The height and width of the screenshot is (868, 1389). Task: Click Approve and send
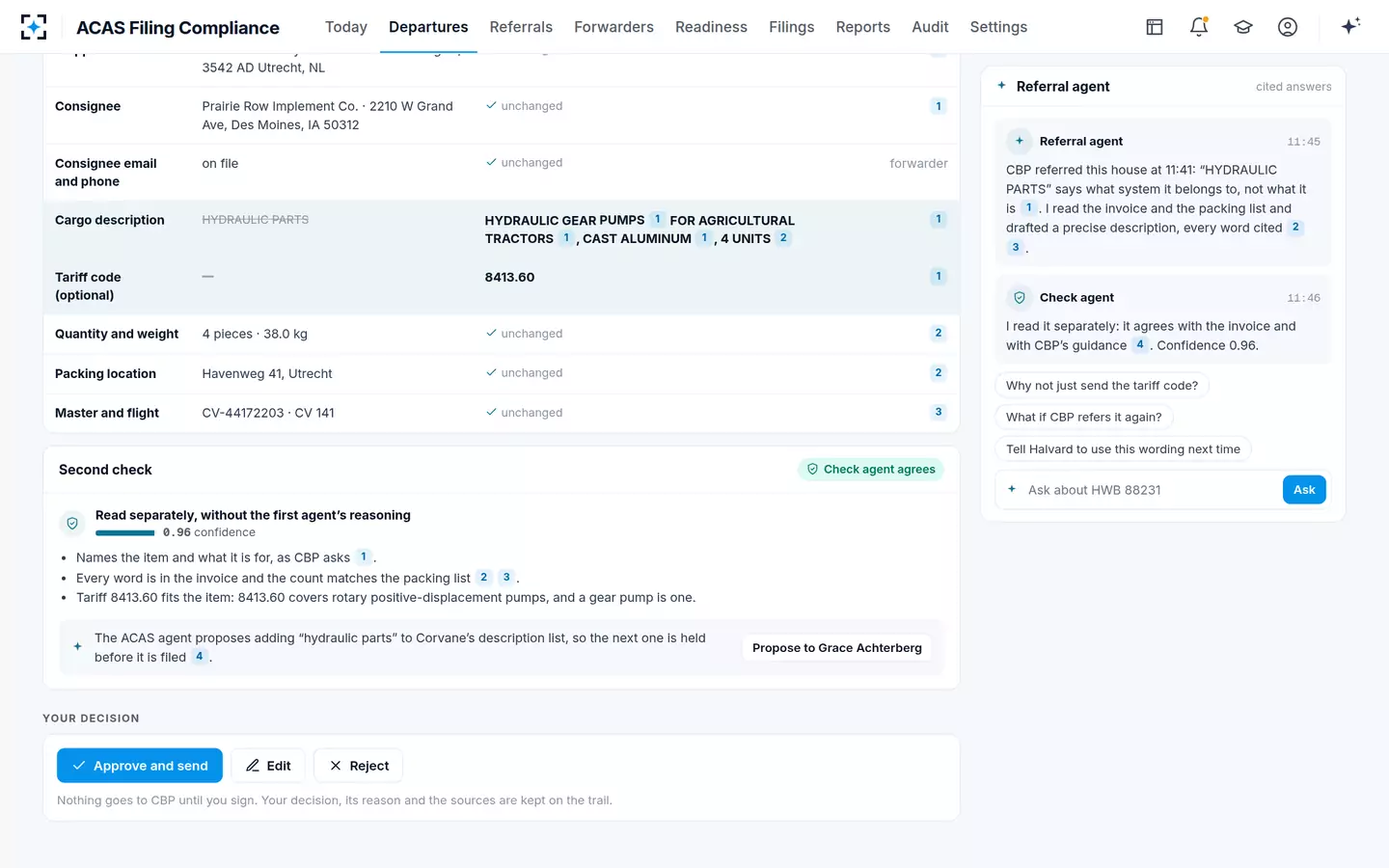click(x=140, y=766)
